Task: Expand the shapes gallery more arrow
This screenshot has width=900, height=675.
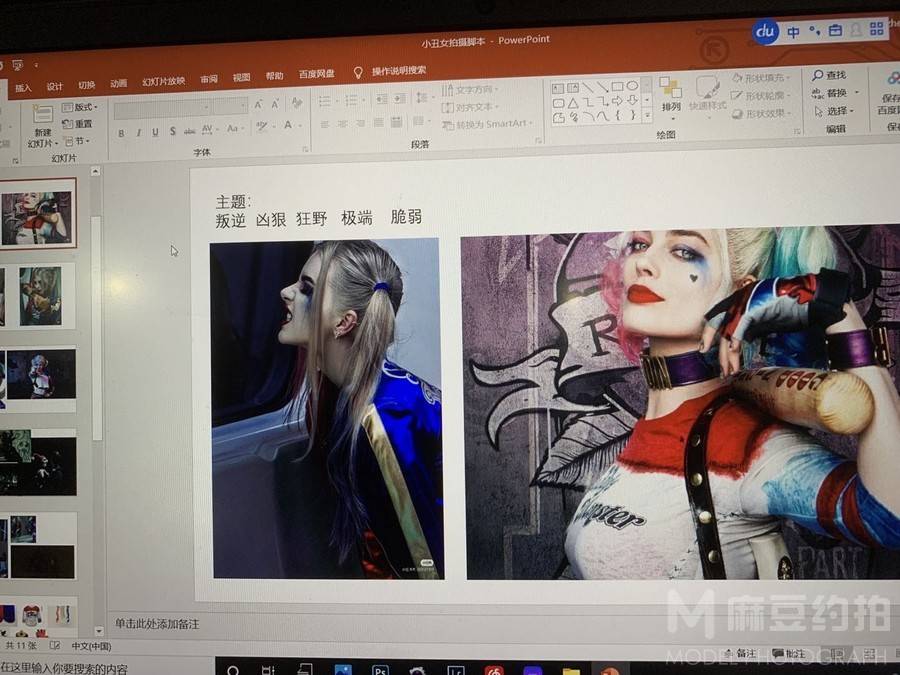Action: [x=647, y=115]
